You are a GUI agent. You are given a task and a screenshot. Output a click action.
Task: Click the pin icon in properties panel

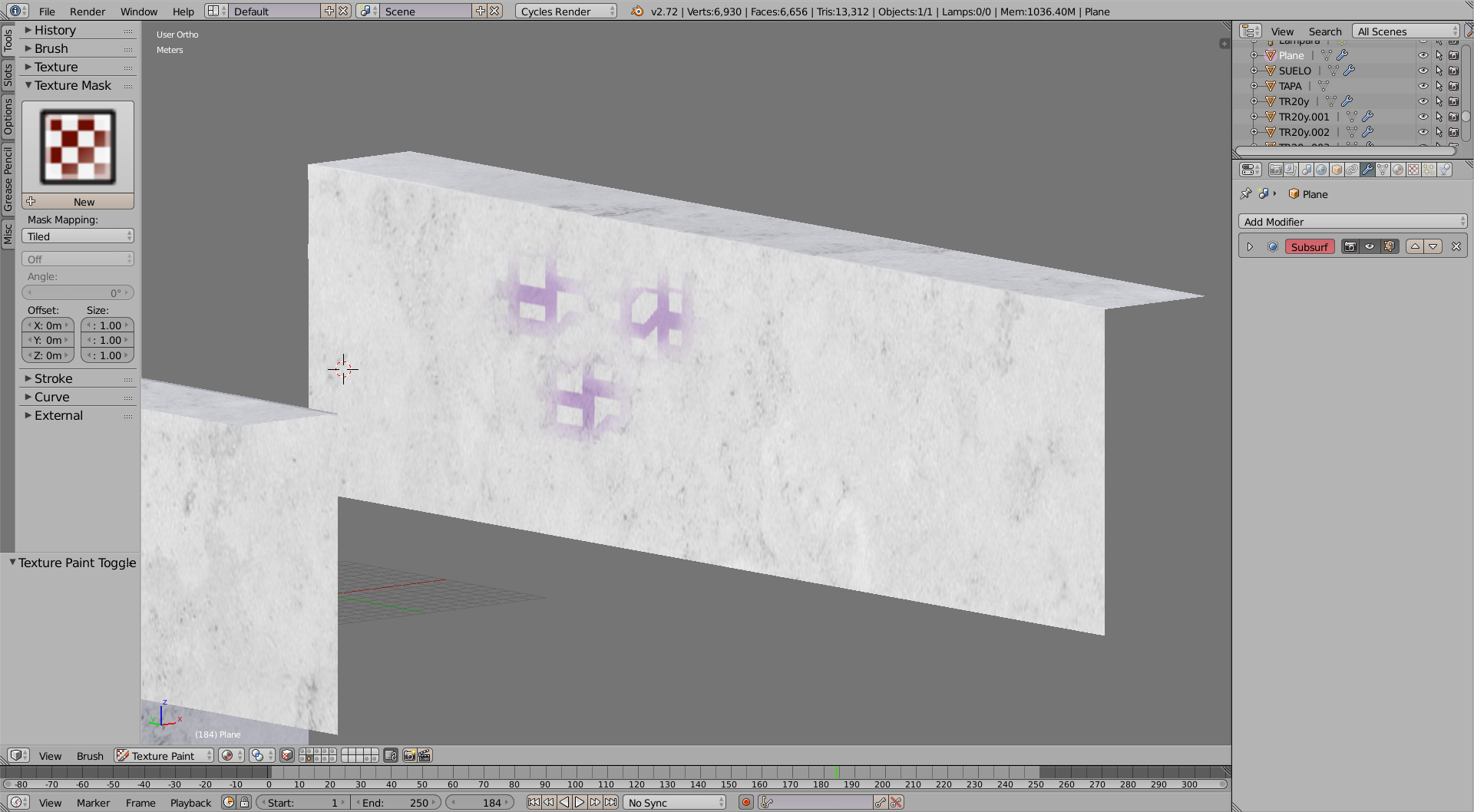(x=1245, y=194)
